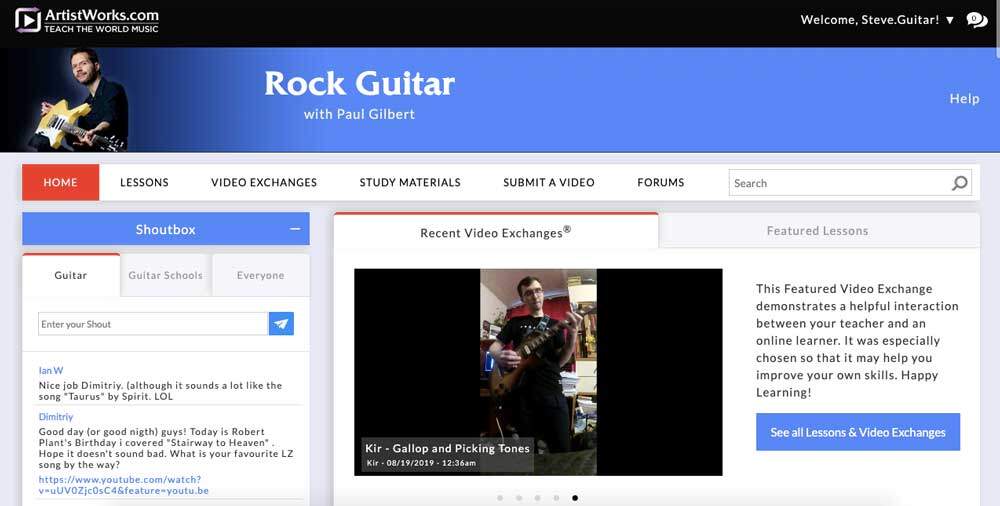Open Recent Video Exchanges tab
1000x506 pixels.
[496, 232]
